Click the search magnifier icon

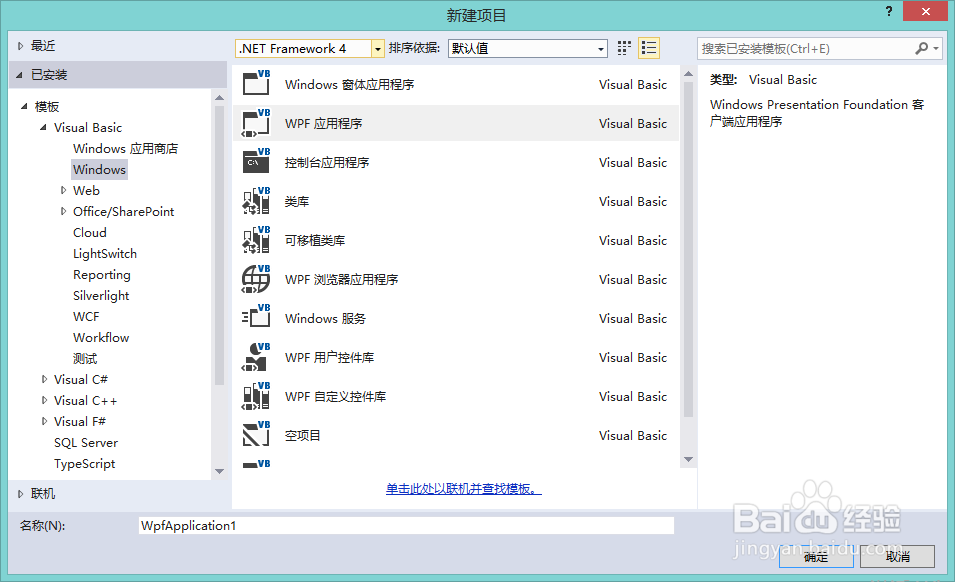(922, 48)
